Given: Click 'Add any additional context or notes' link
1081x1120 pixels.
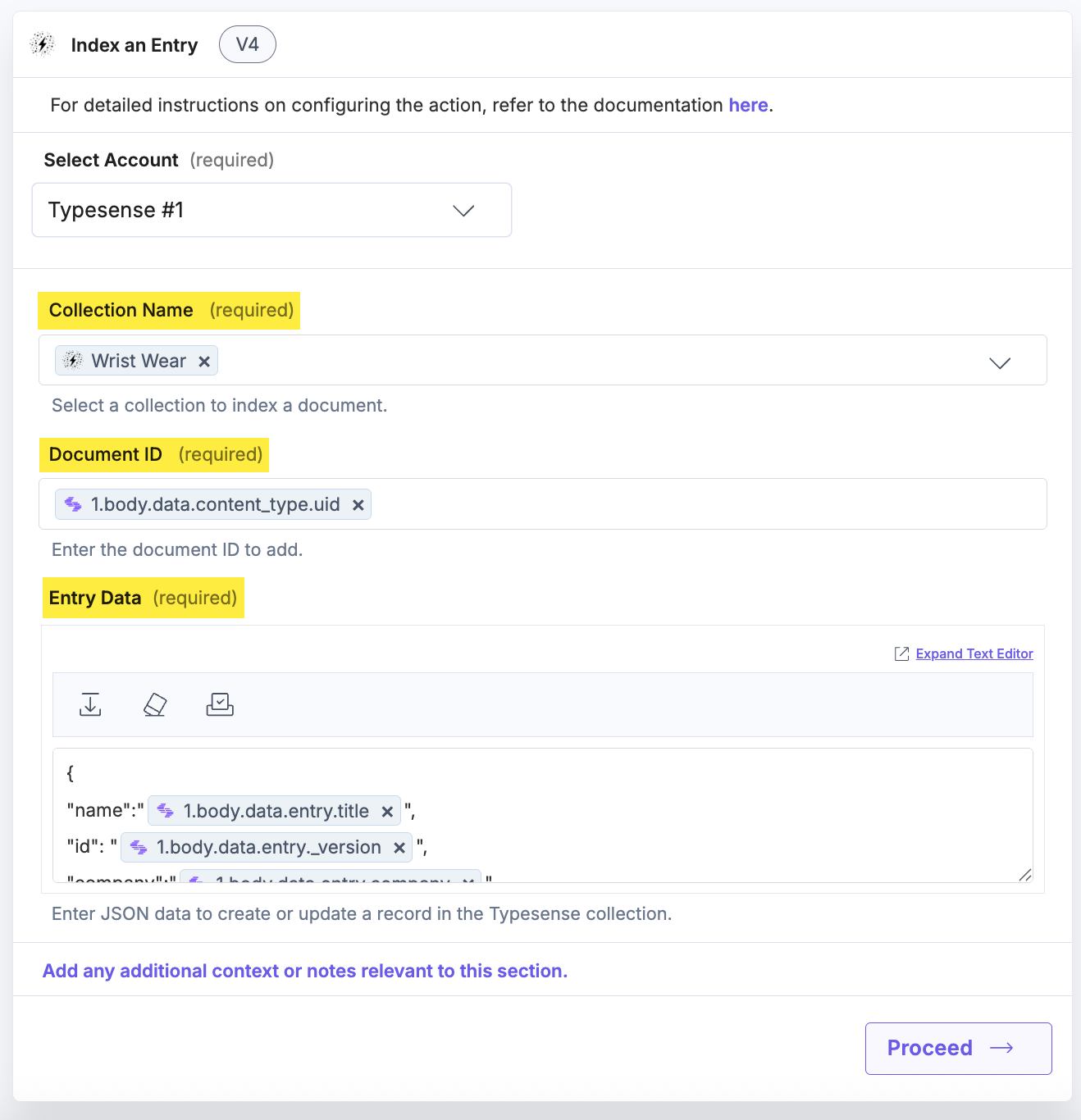Looking at the screenshot, I should click(305, 971).
